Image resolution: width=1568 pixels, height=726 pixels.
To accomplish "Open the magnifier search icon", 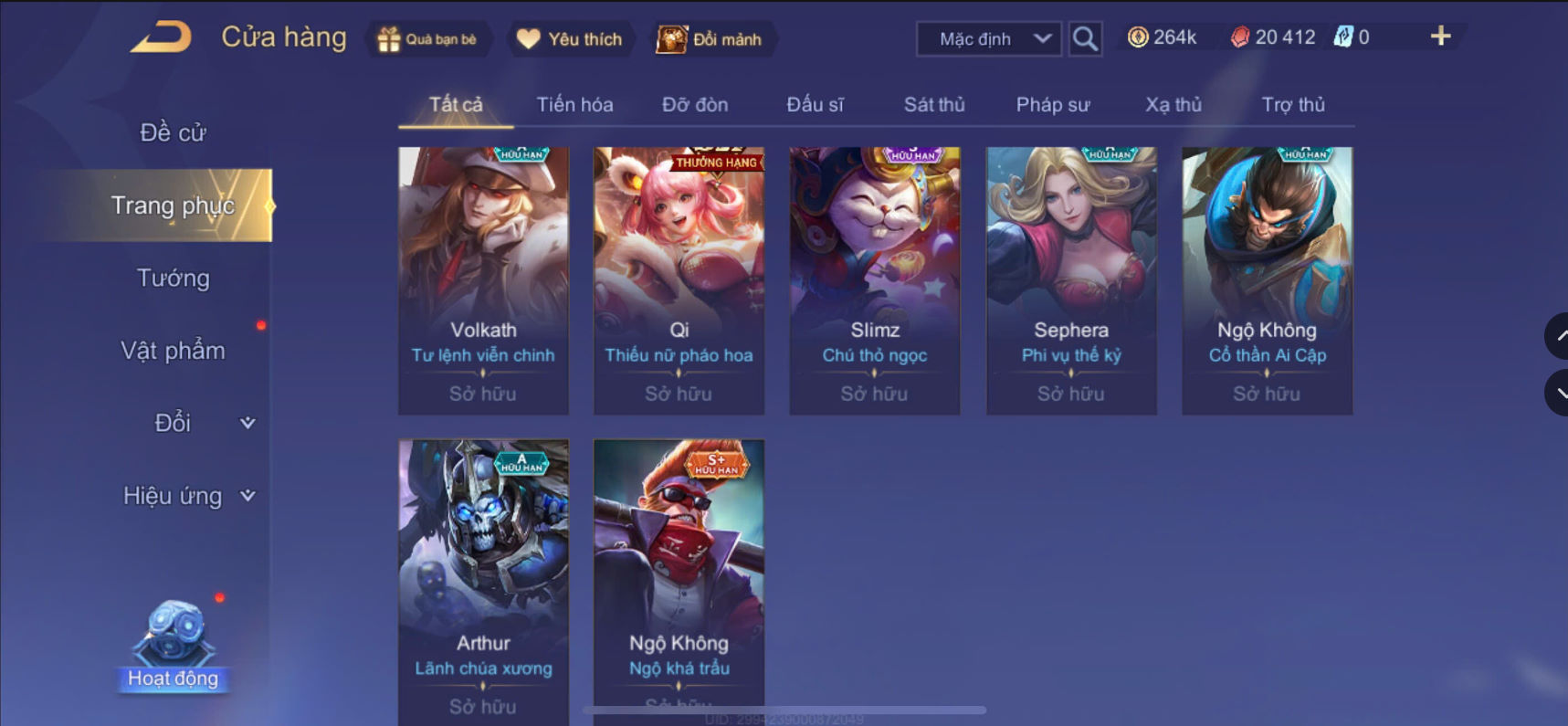I will coord(1085,38).
